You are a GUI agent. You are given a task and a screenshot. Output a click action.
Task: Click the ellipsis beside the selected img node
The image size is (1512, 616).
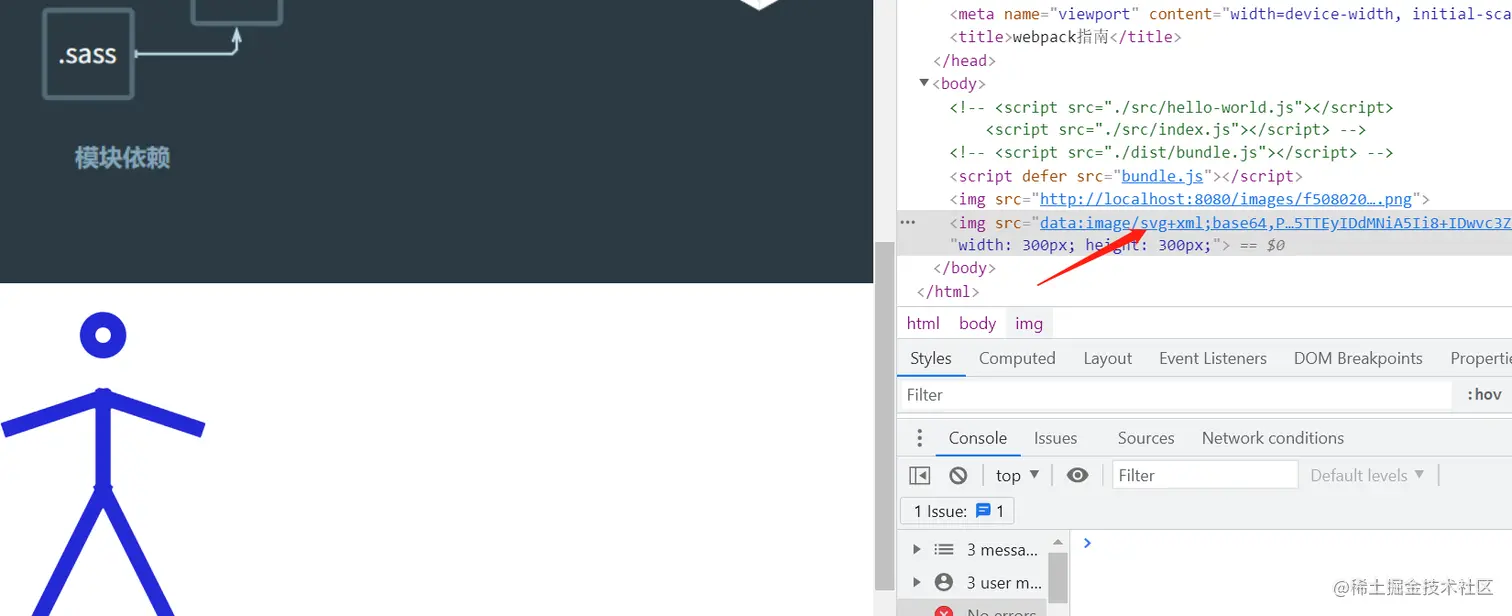click(x=908, y=222)
